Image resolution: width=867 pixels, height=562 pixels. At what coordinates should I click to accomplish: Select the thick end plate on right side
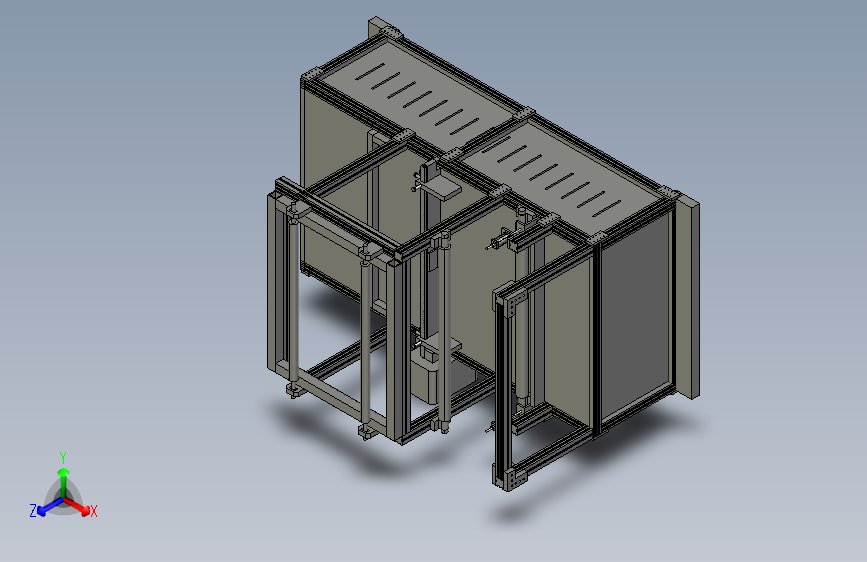[688, 295]
